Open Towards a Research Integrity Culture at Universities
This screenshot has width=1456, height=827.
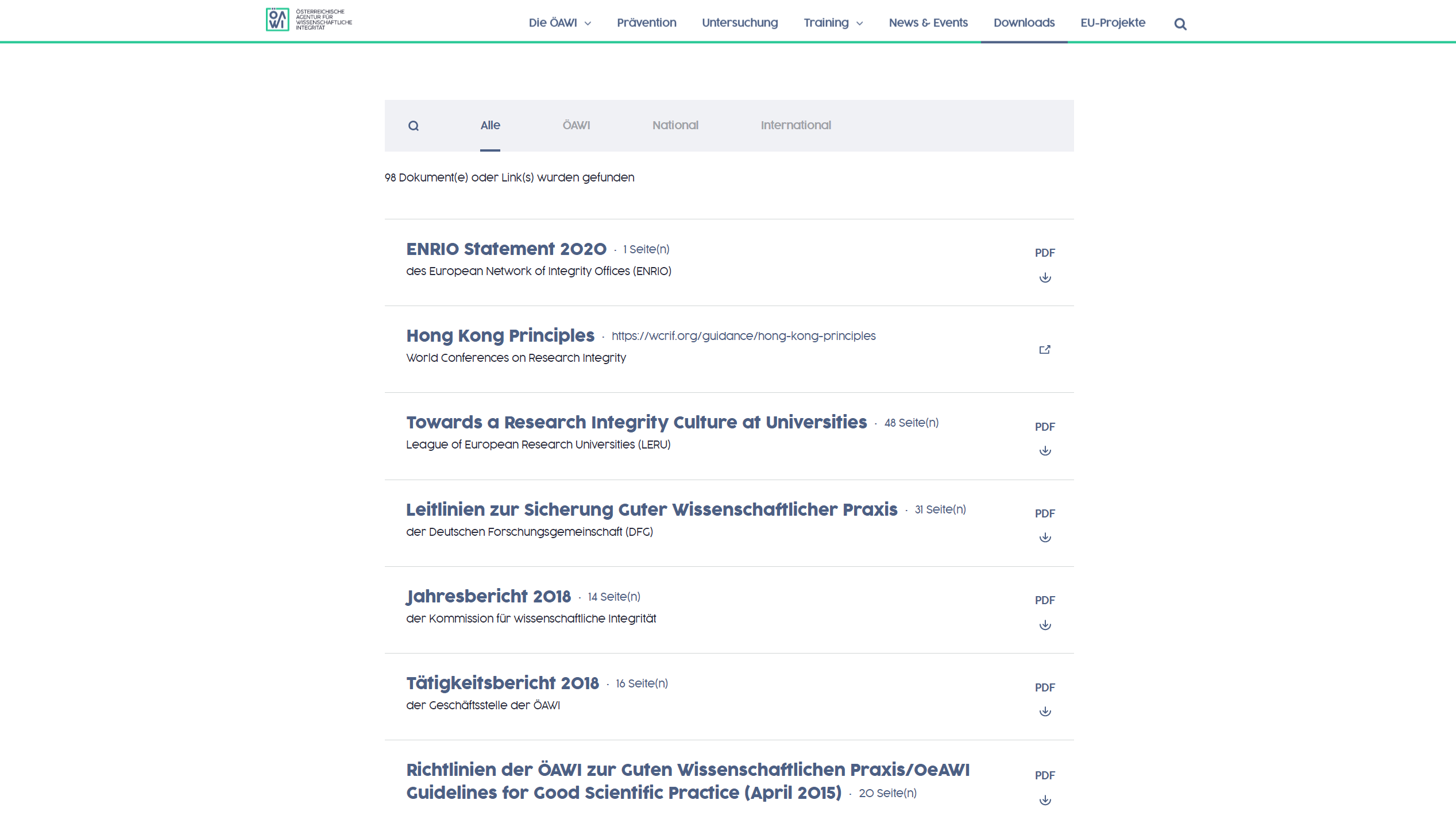(x=636, y=422)
